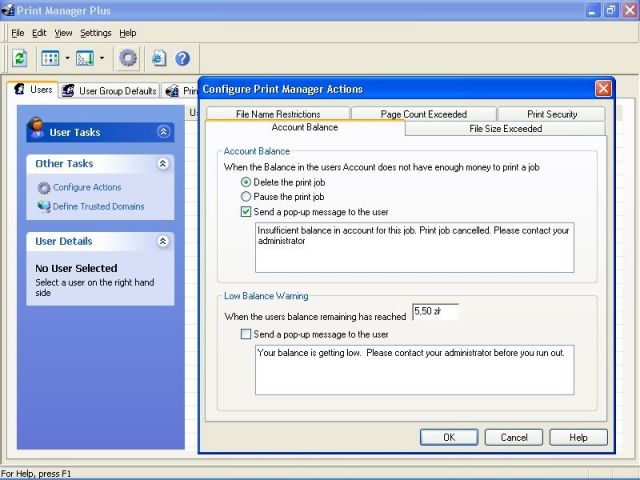Restore down the Print Manager Plus window
The height and width of the screenshot is (480, 640).
coord(611,10)
